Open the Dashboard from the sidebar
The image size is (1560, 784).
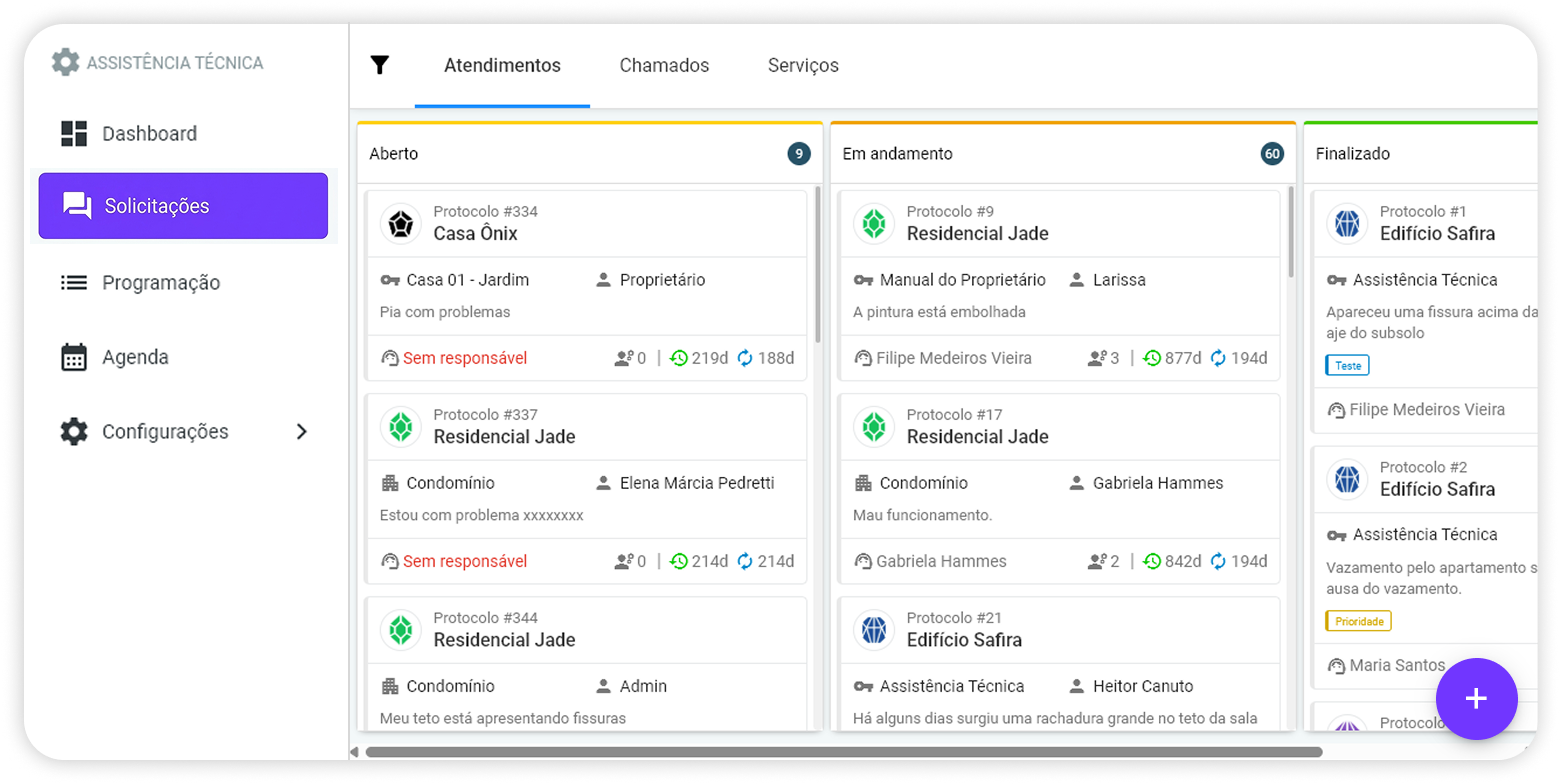(148, 133)
